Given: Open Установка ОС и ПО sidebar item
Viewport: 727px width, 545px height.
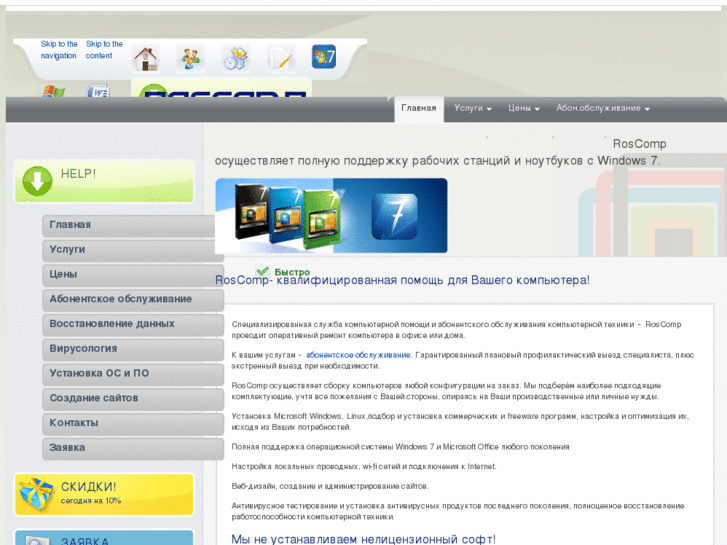Looking at the screenshot, I should [x=133, y=374].
